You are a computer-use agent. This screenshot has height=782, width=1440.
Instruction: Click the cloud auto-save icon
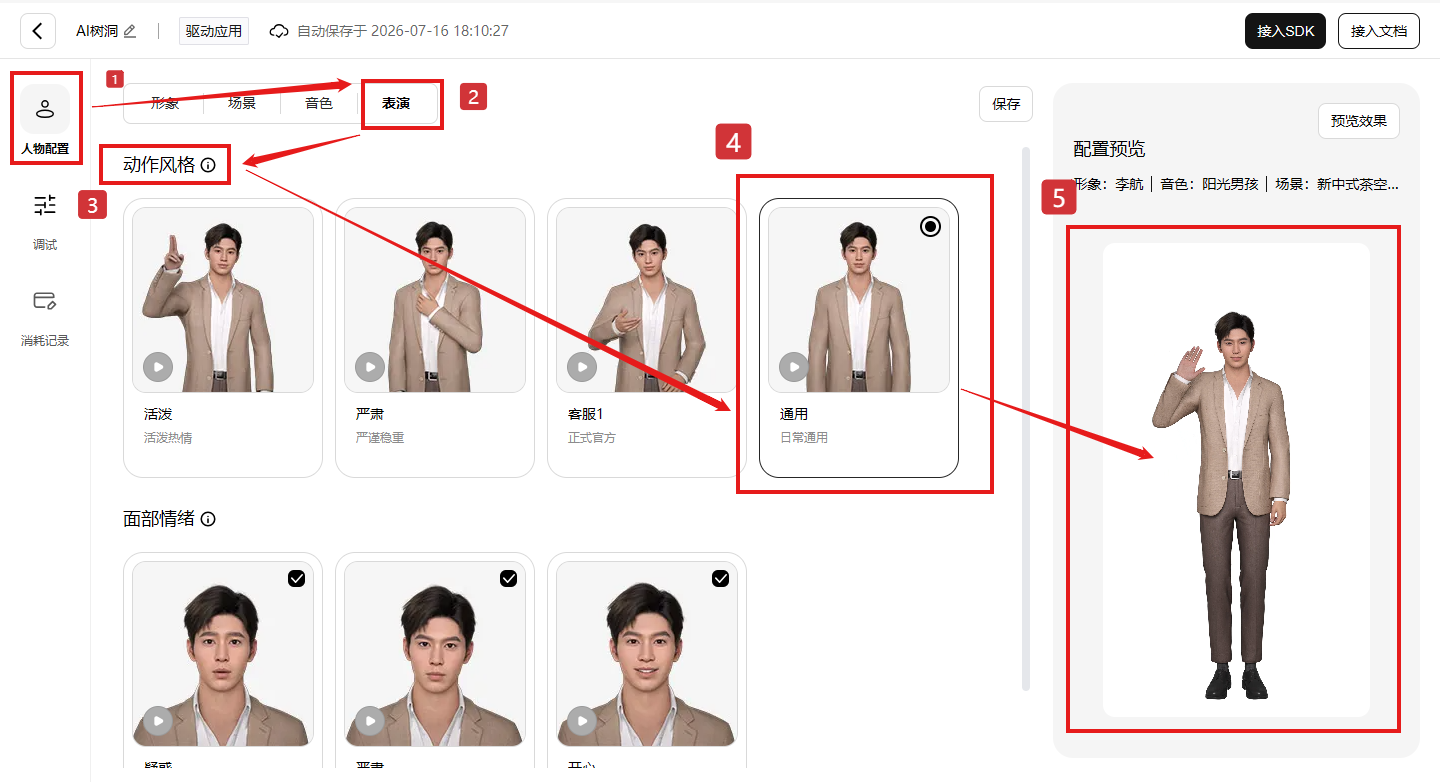coord(279,31)
